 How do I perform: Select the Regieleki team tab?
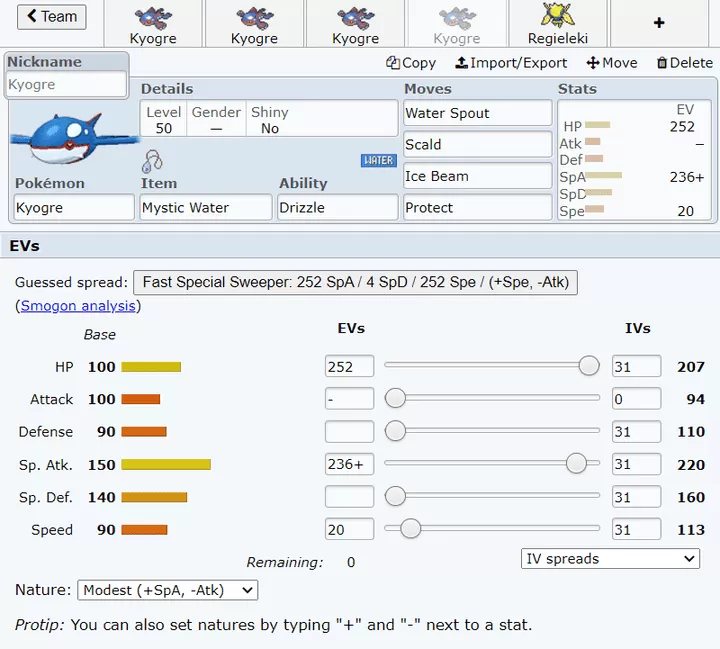(x=557, y=23)
